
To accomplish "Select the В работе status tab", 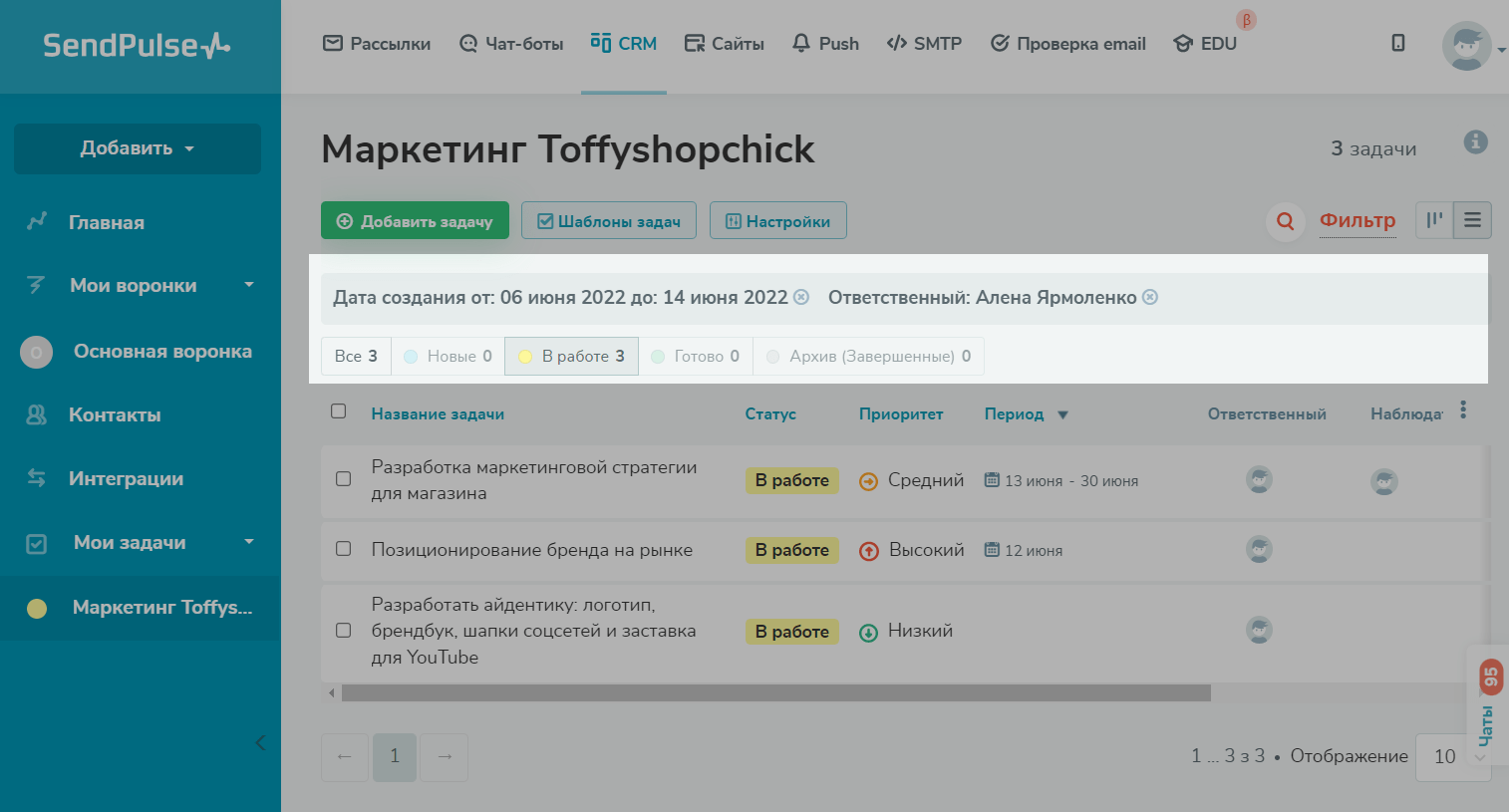I will (x=571, y=356).
